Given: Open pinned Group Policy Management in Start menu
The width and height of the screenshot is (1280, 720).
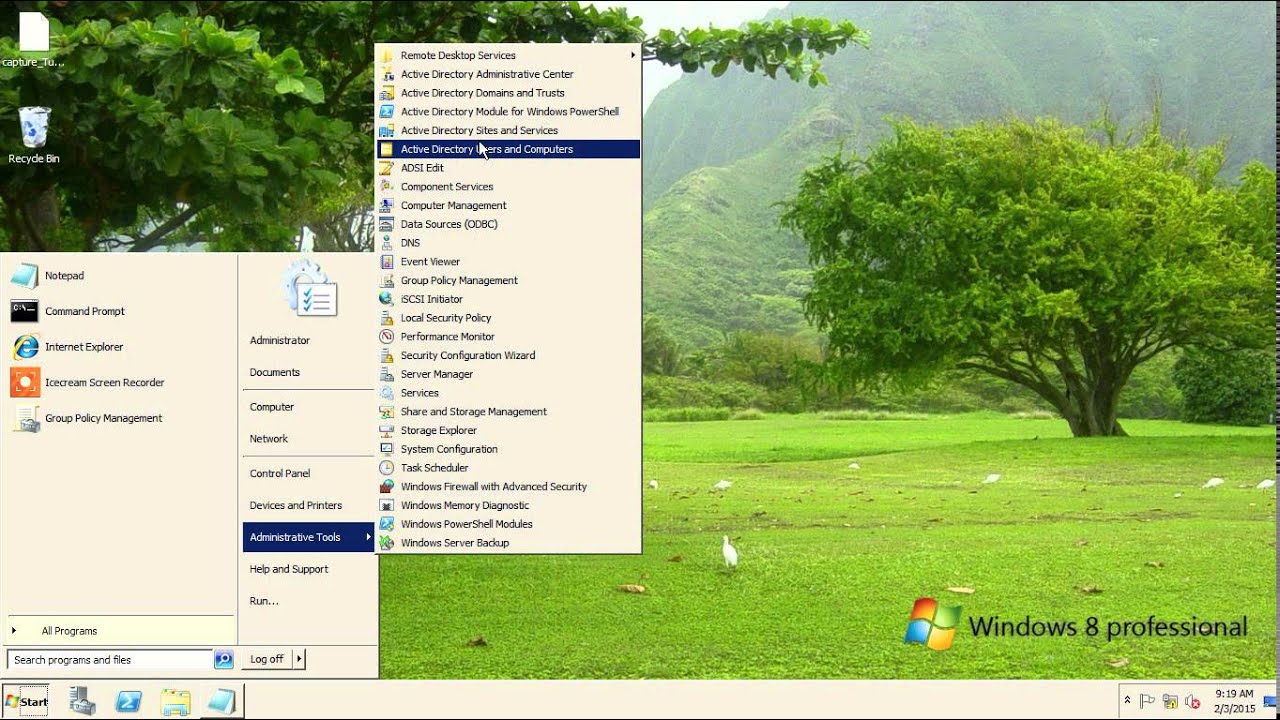Looking at the screenshot, I should tap(25, 419).
